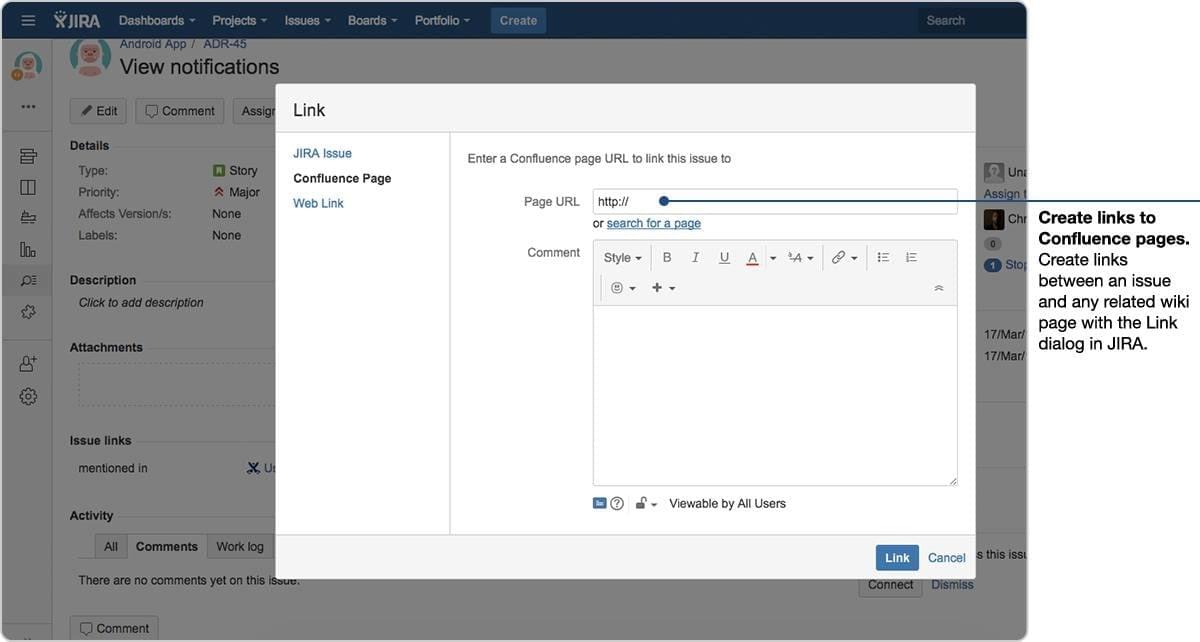1200x642 pixels.
Task: Open the more text formatting dropdown
Action: tap(801, 258)
